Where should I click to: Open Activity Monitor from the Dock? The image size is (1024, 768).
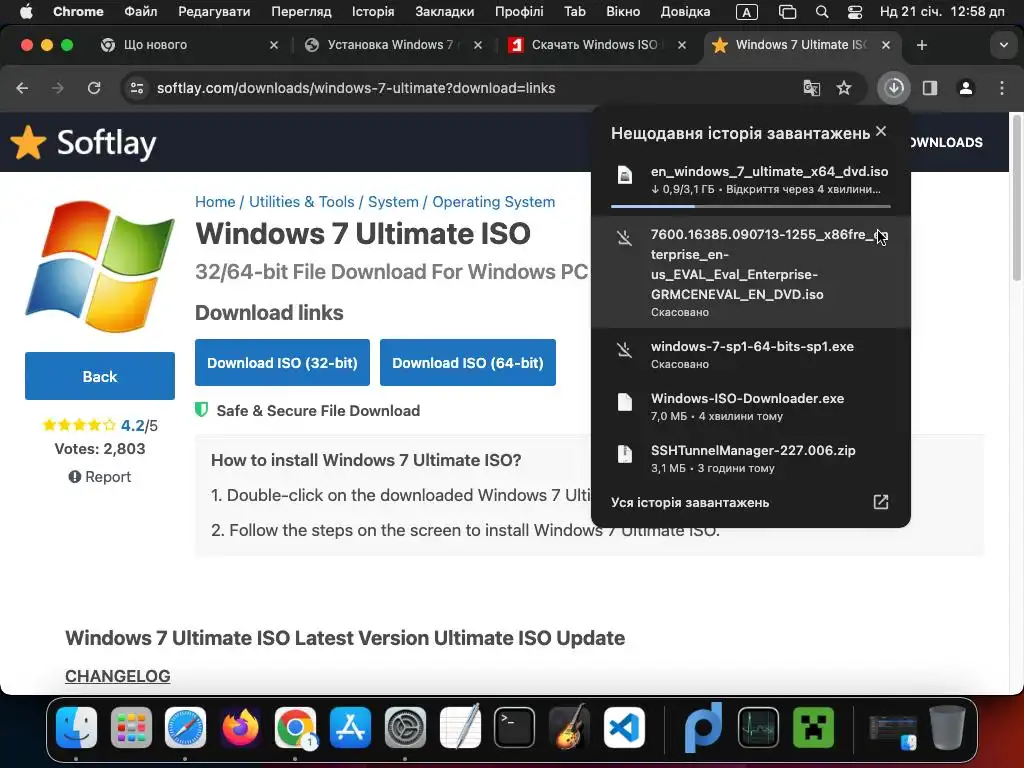coord(758,727)
